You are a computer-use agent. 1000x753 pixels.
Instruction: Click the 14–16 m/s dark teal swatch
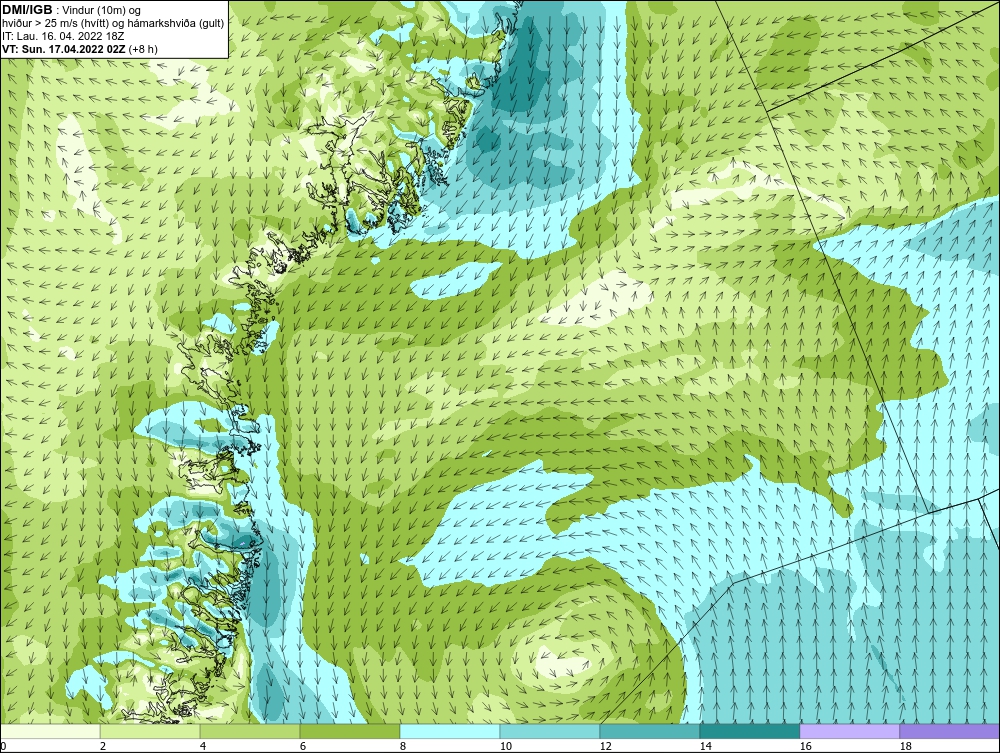point(749,731)
